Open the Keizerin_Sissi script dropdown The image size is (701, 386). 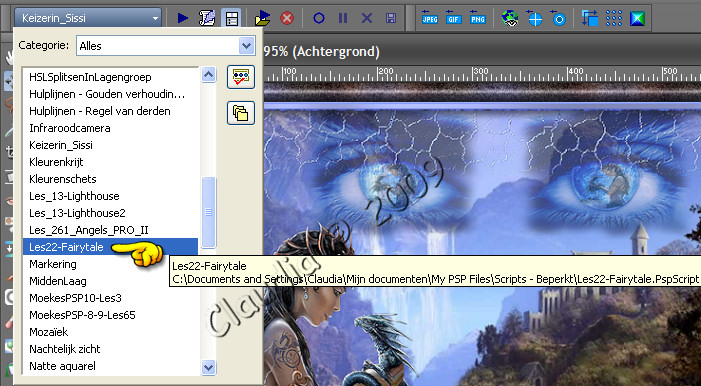click(88, 18)
